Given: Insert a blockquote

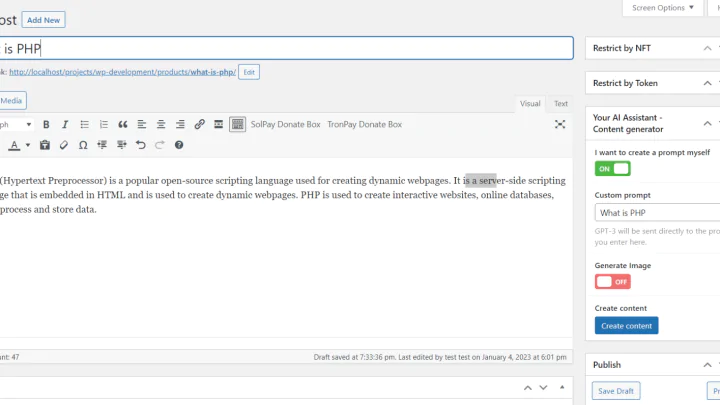Looking at the screenshot, I should coord(123,125).
